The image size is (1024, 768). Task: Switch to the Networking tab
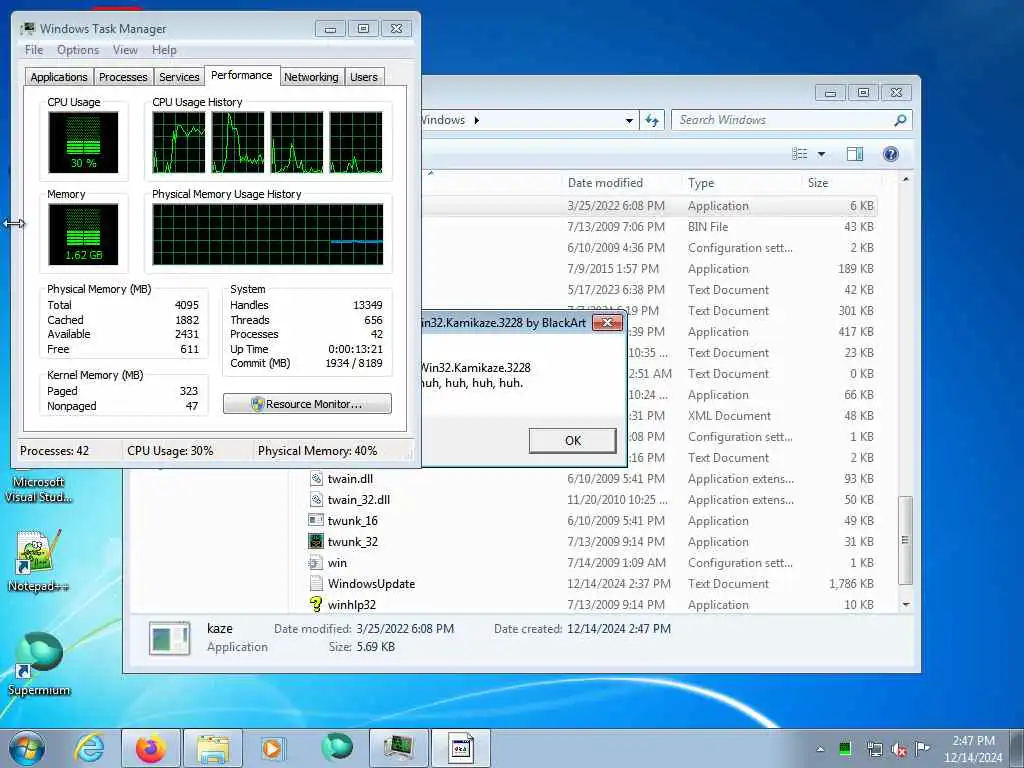(311, 77)
